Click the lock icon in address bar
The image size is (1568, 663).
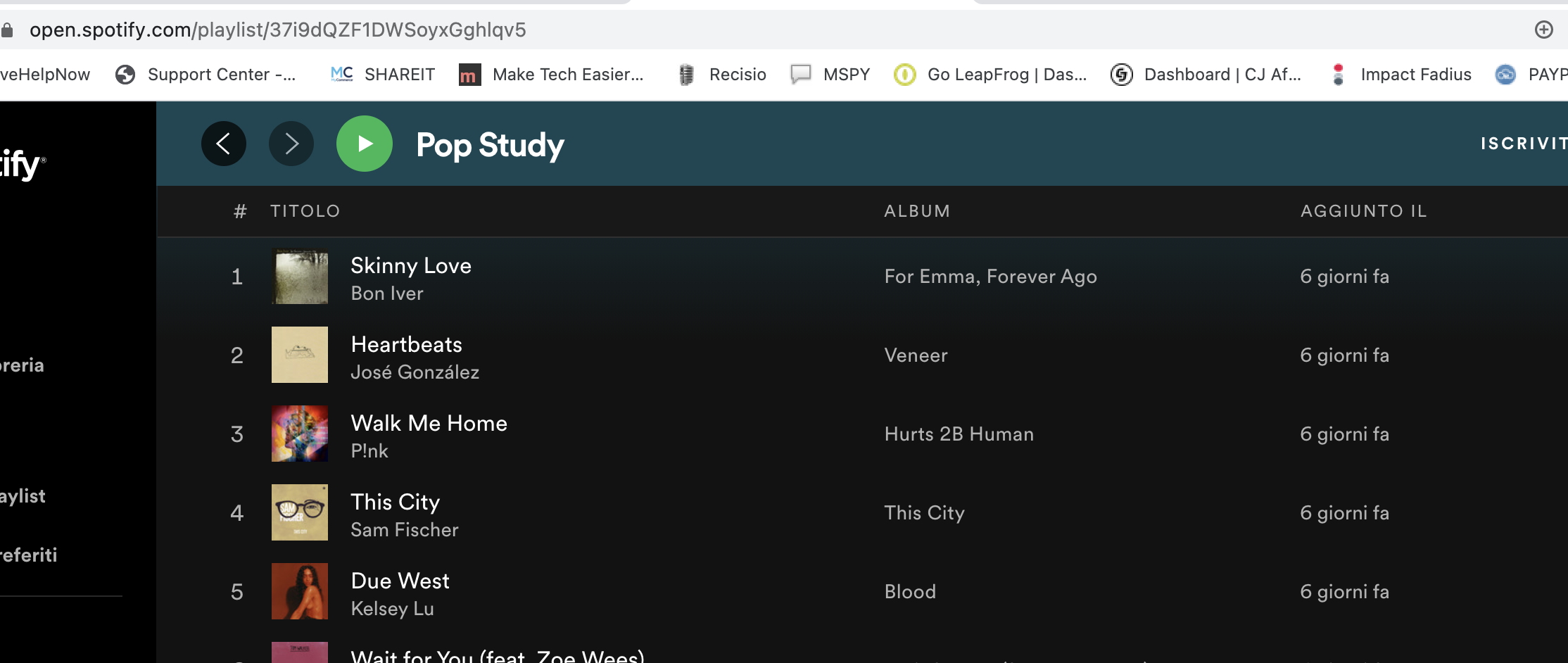[7, 30]
